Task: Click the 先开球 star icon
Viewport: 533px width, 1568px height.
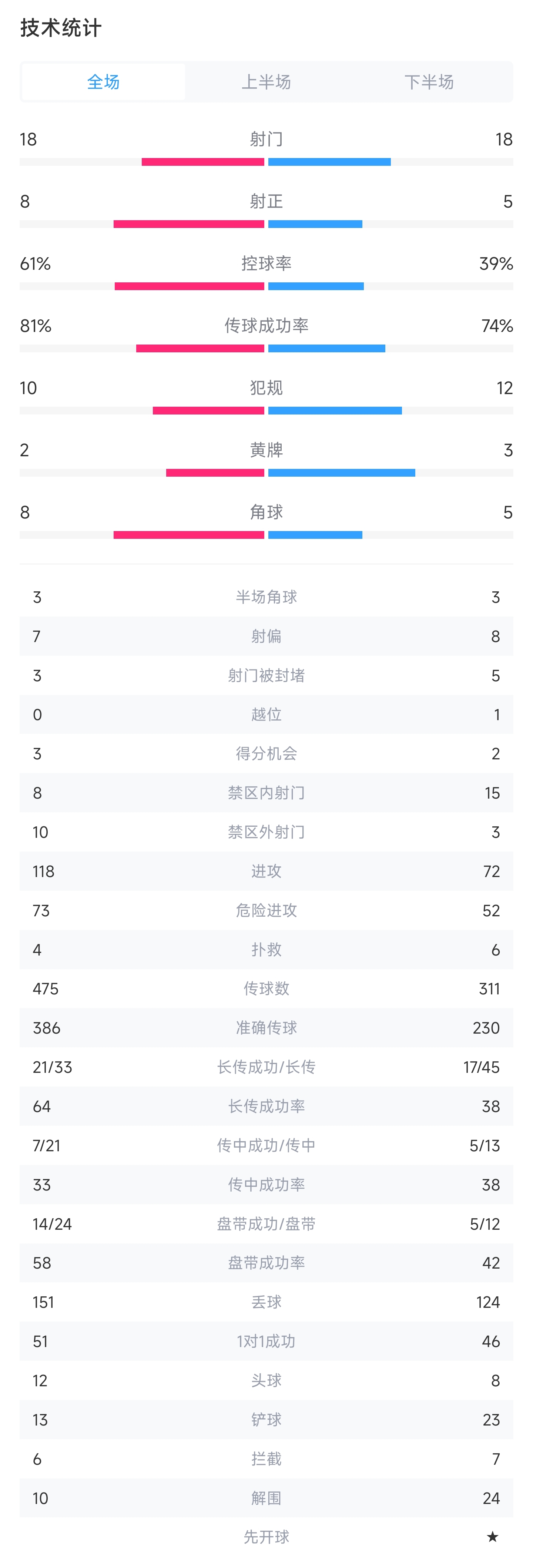Action: [x=492, y=1537]
